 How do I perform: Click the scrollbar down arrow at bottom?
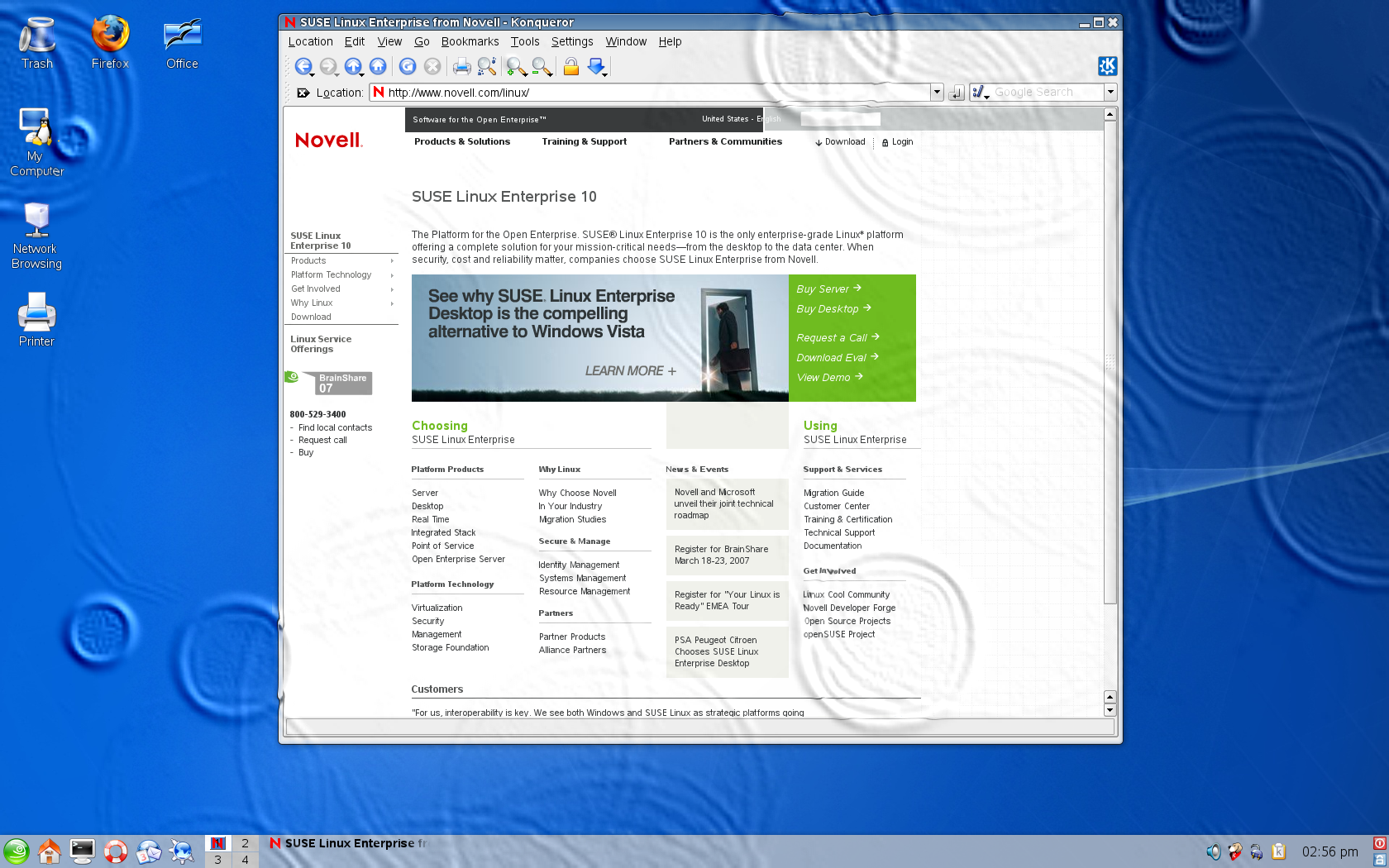pyautogui.click(x=1110, y=710)
